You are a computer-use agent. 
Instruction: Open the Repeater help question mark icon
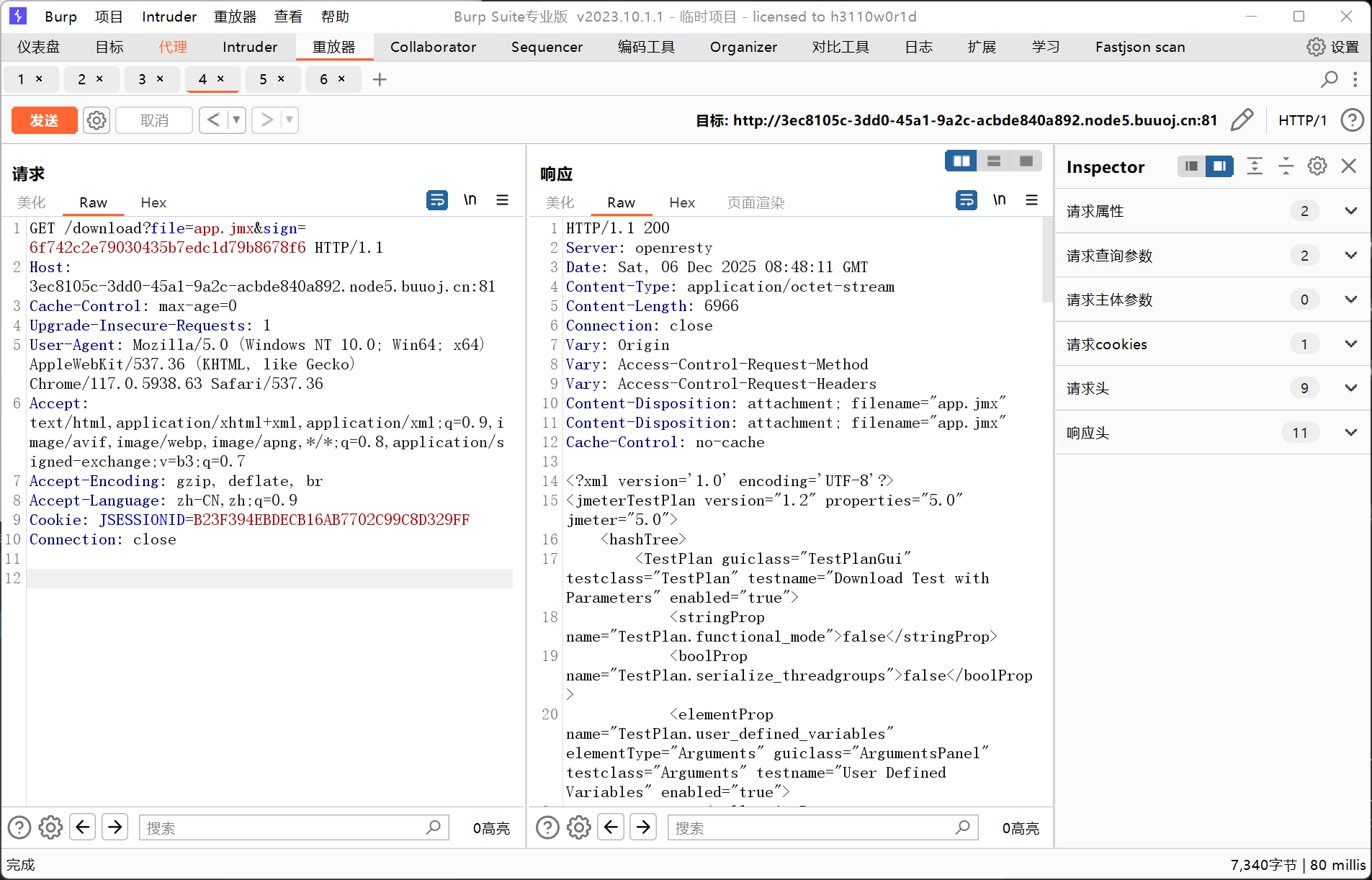tap(1352, 120)
